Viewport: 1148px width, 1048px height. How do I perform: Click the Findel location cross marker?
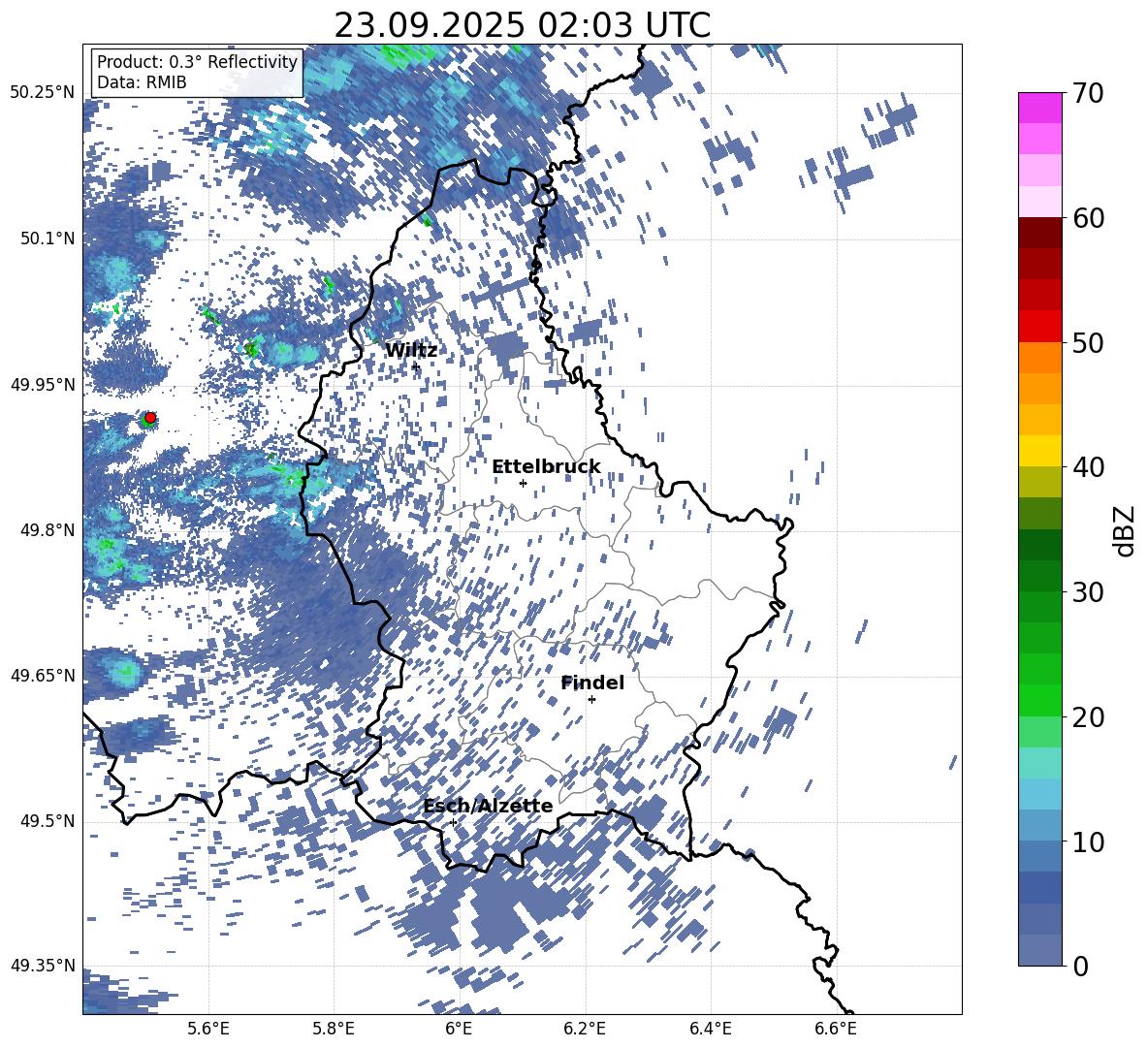[591, 700]
